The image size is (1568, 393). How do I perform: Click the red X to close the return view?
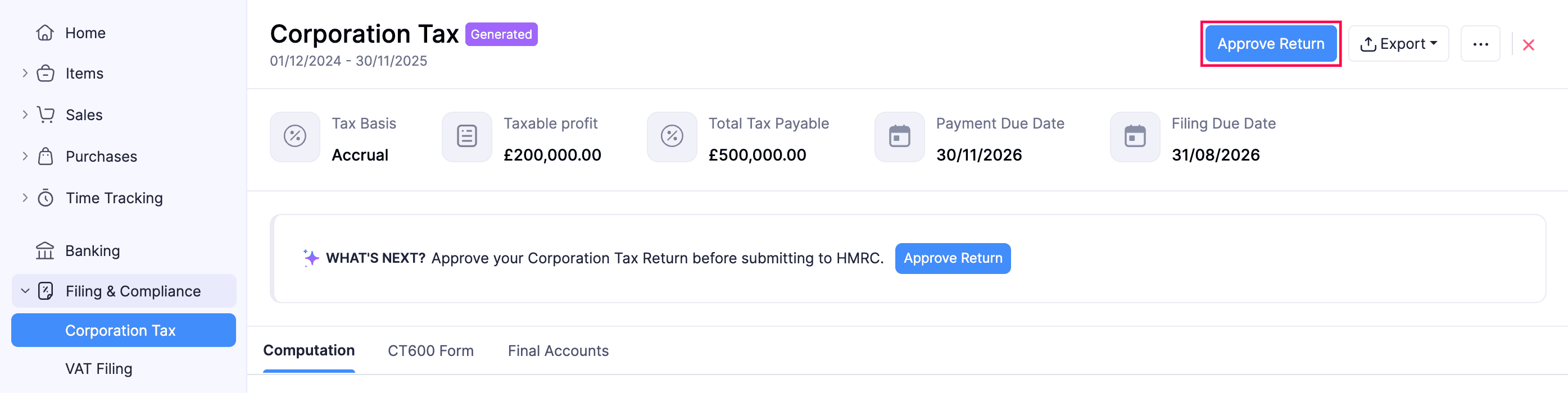pos(1529,44)
